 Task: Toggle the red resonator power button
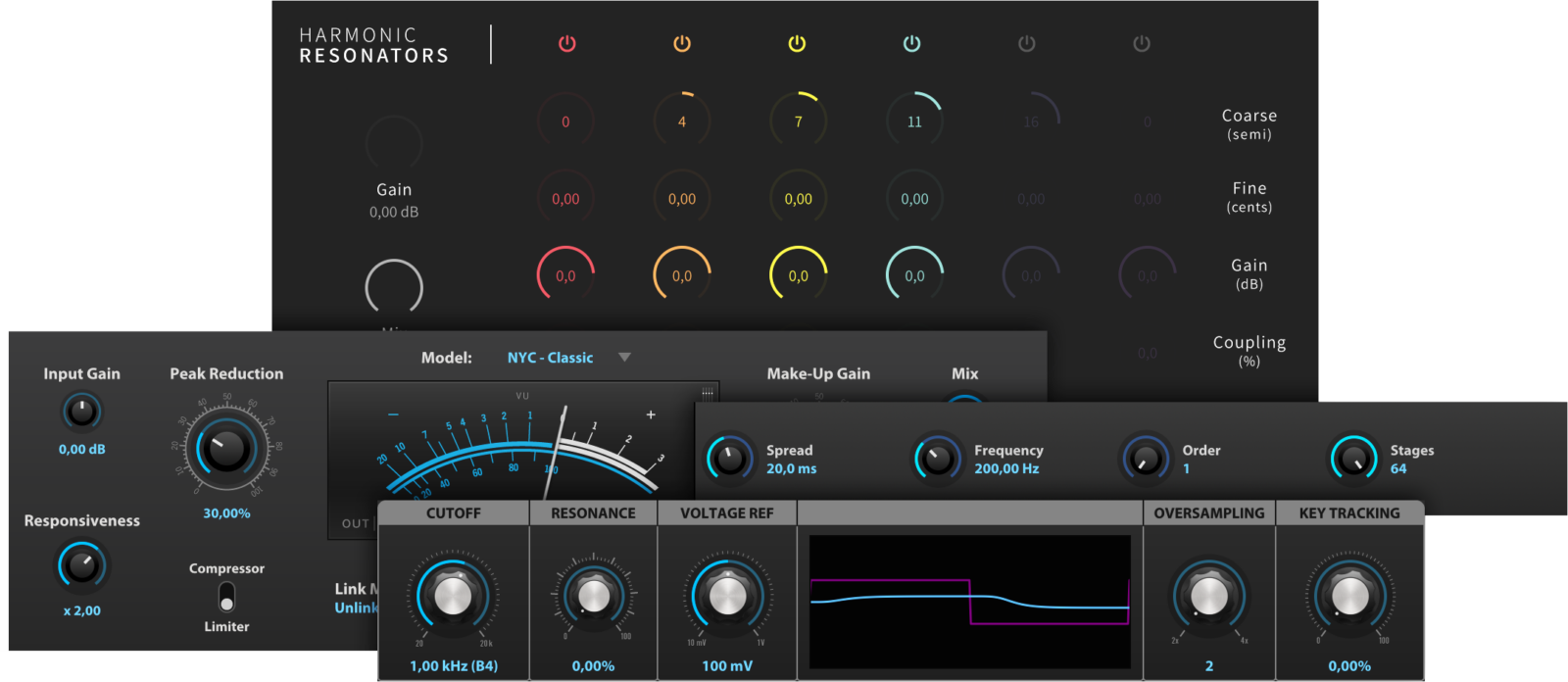coord(566,44)
